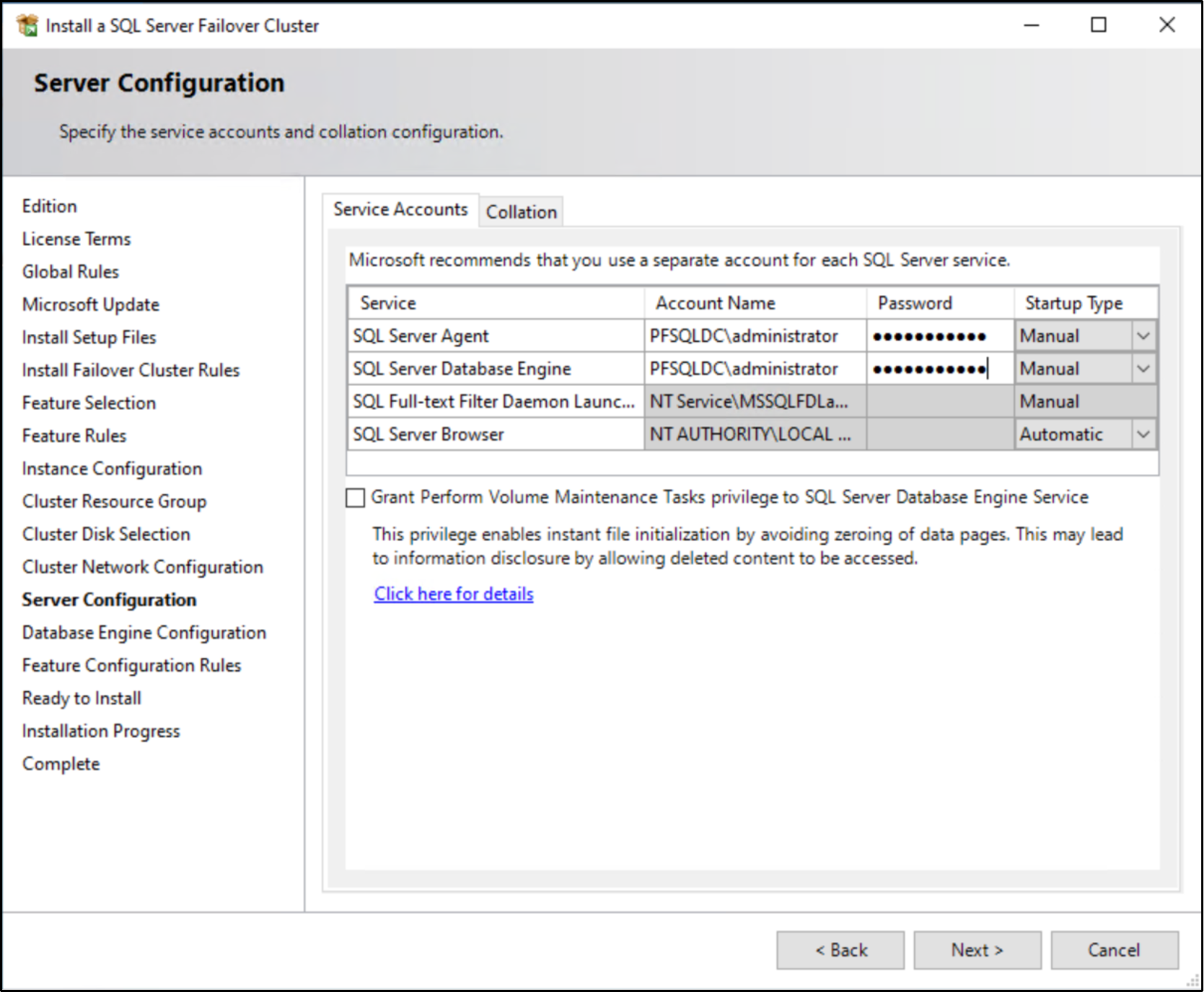
Task: Click the SQL Server Agent password field
Action: click(x=940, y=336)
